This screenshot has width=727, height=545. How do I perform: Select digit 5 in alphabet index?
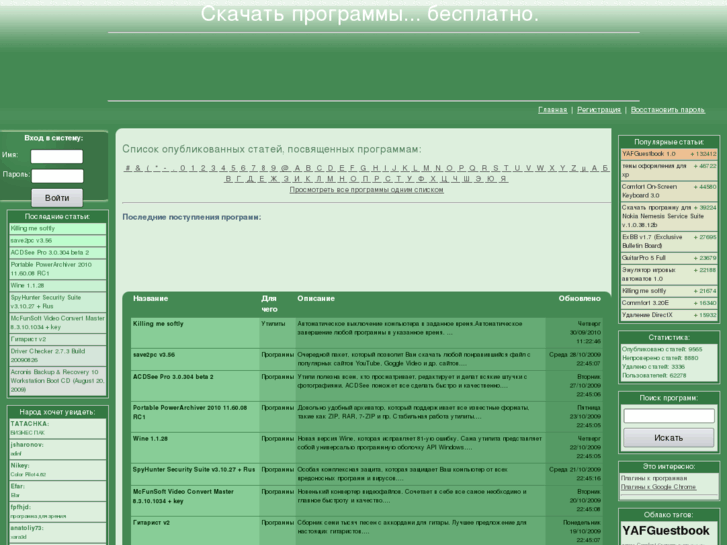click(233, 168)
